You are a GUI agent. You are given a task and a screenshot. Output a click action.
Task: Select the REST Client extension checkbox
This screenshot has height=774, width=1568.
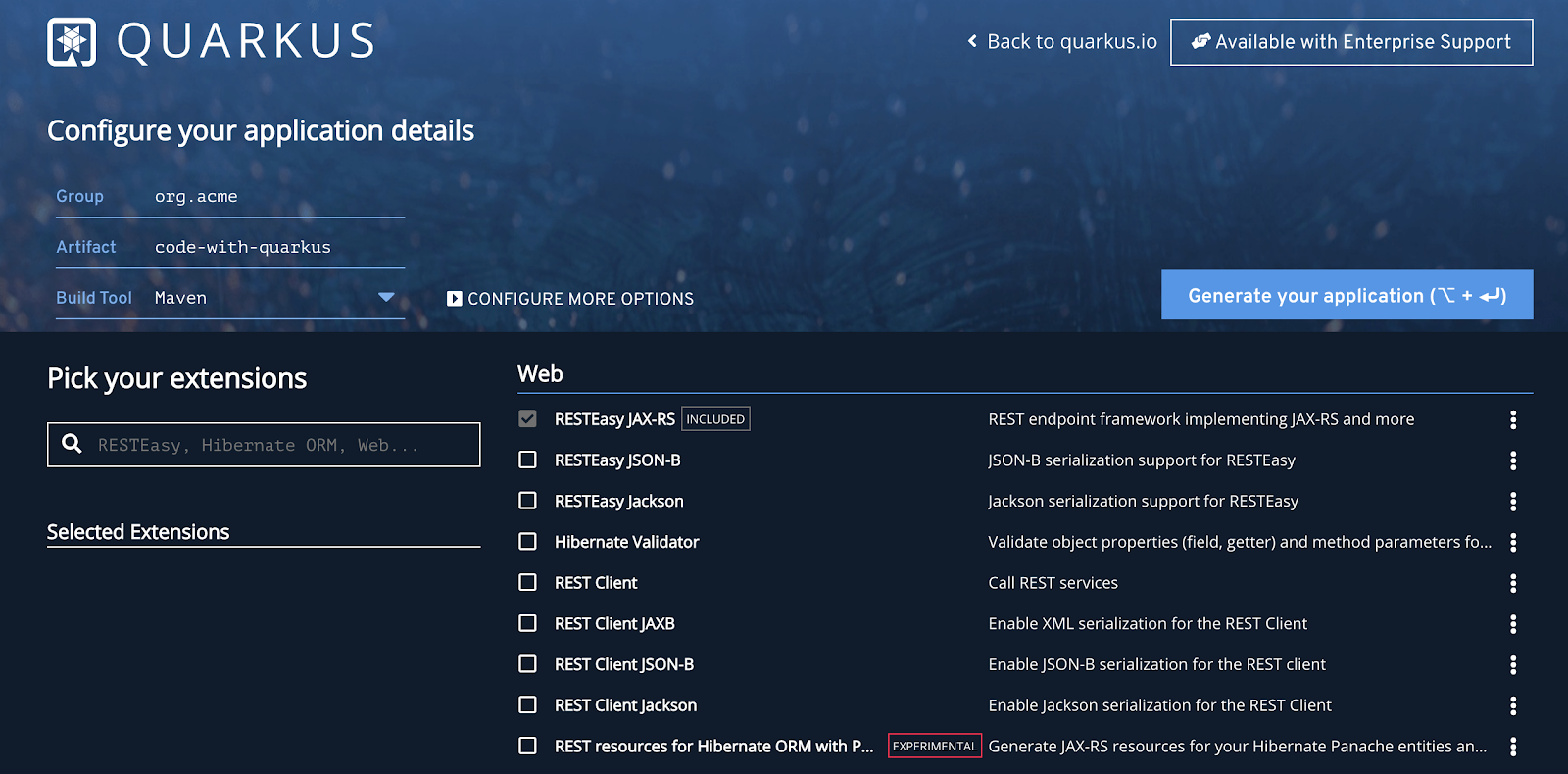coord(527,582)
